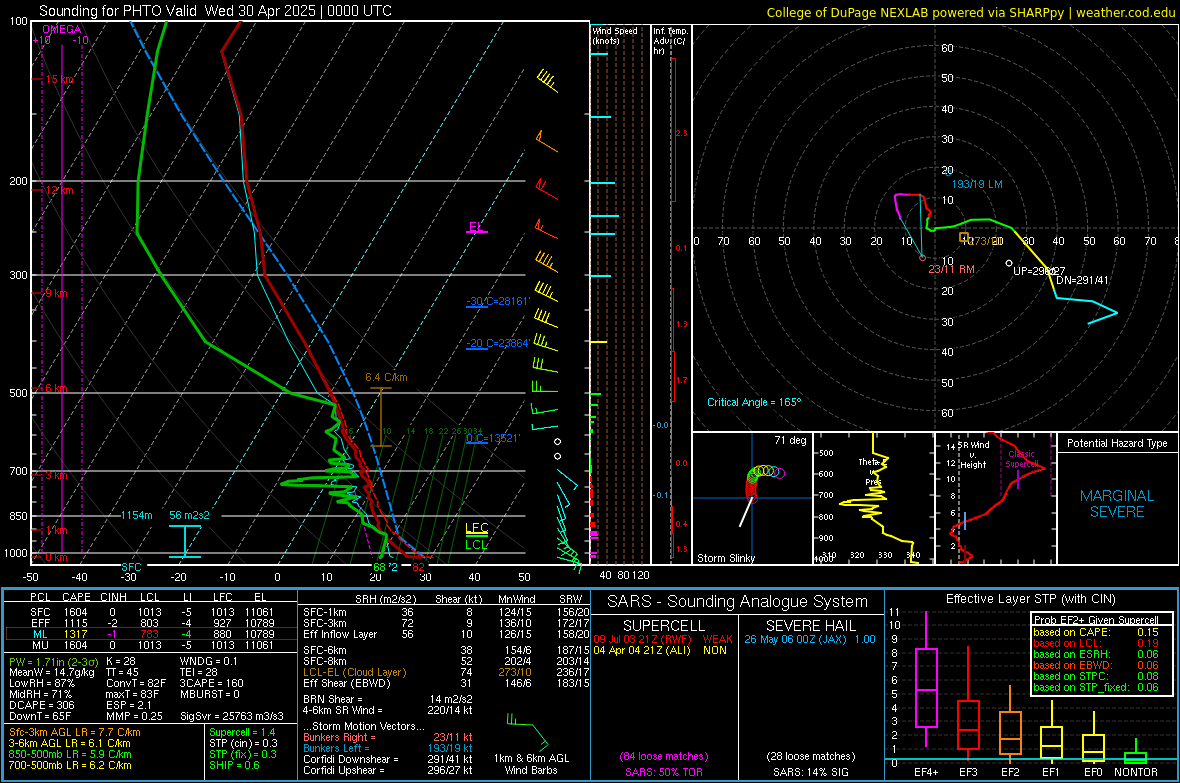This screenshot has width=1180, height=783.
Task: Click the 'DN=291/41' Corfidi label
Action: [1082, 280]
